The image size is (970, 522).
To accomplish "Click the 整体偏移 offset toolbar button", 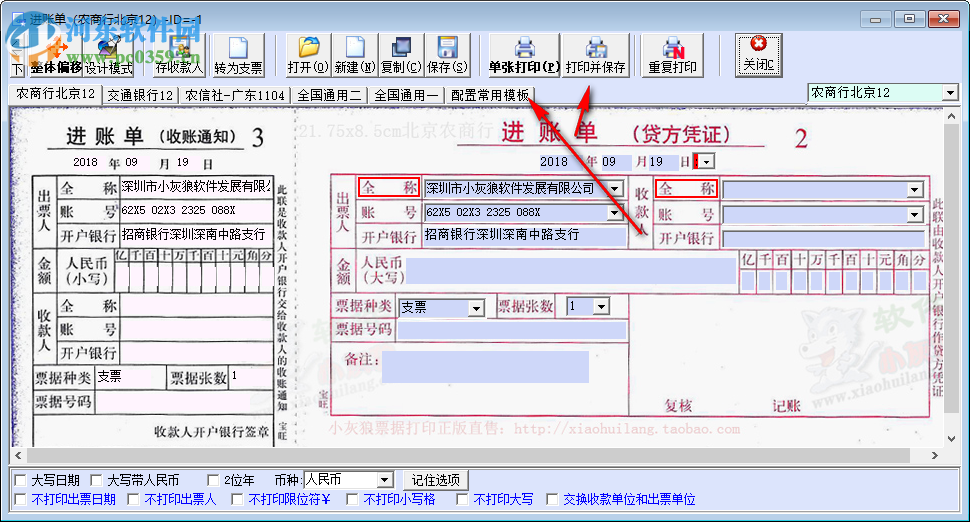I will coord(56,56).
